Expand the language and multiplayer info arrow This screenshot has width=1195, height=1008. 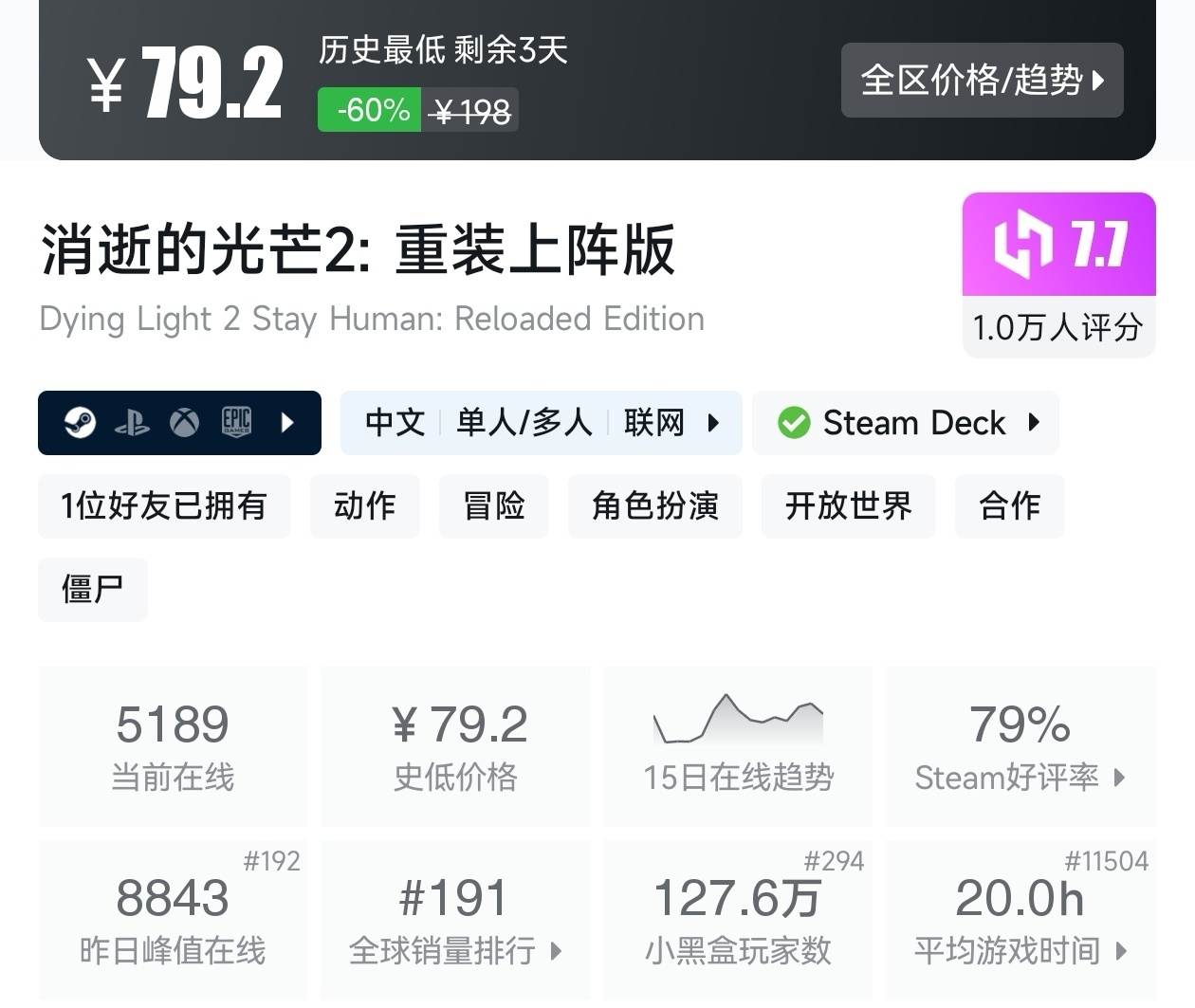[x=714, y=423]
